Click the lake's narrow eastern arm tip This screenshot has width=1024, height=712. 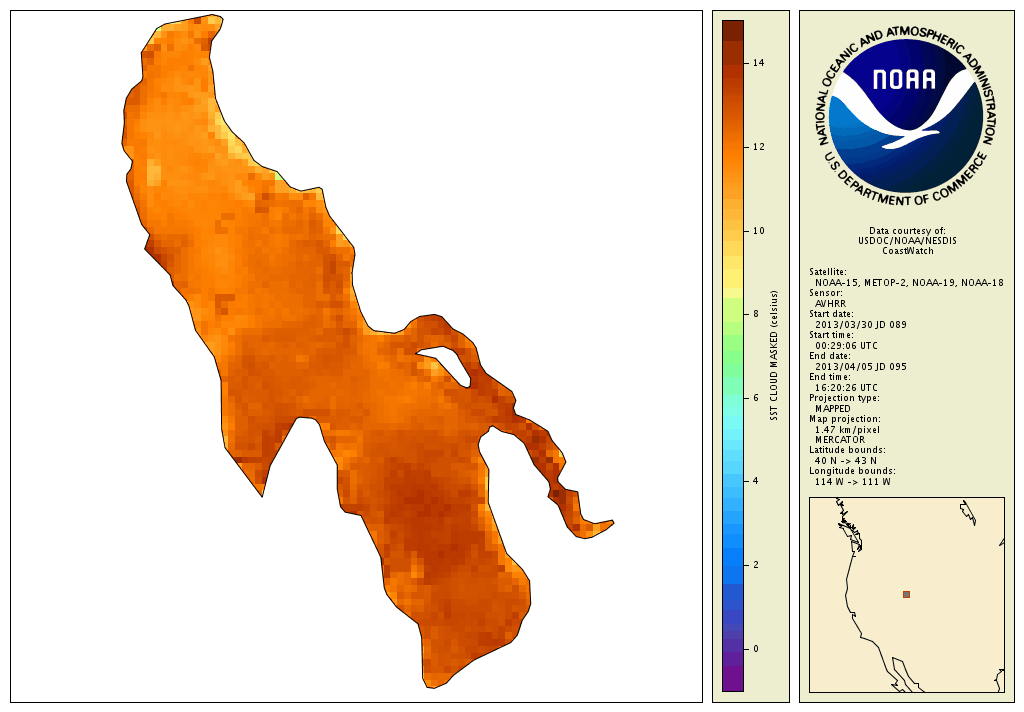point(606,523)
